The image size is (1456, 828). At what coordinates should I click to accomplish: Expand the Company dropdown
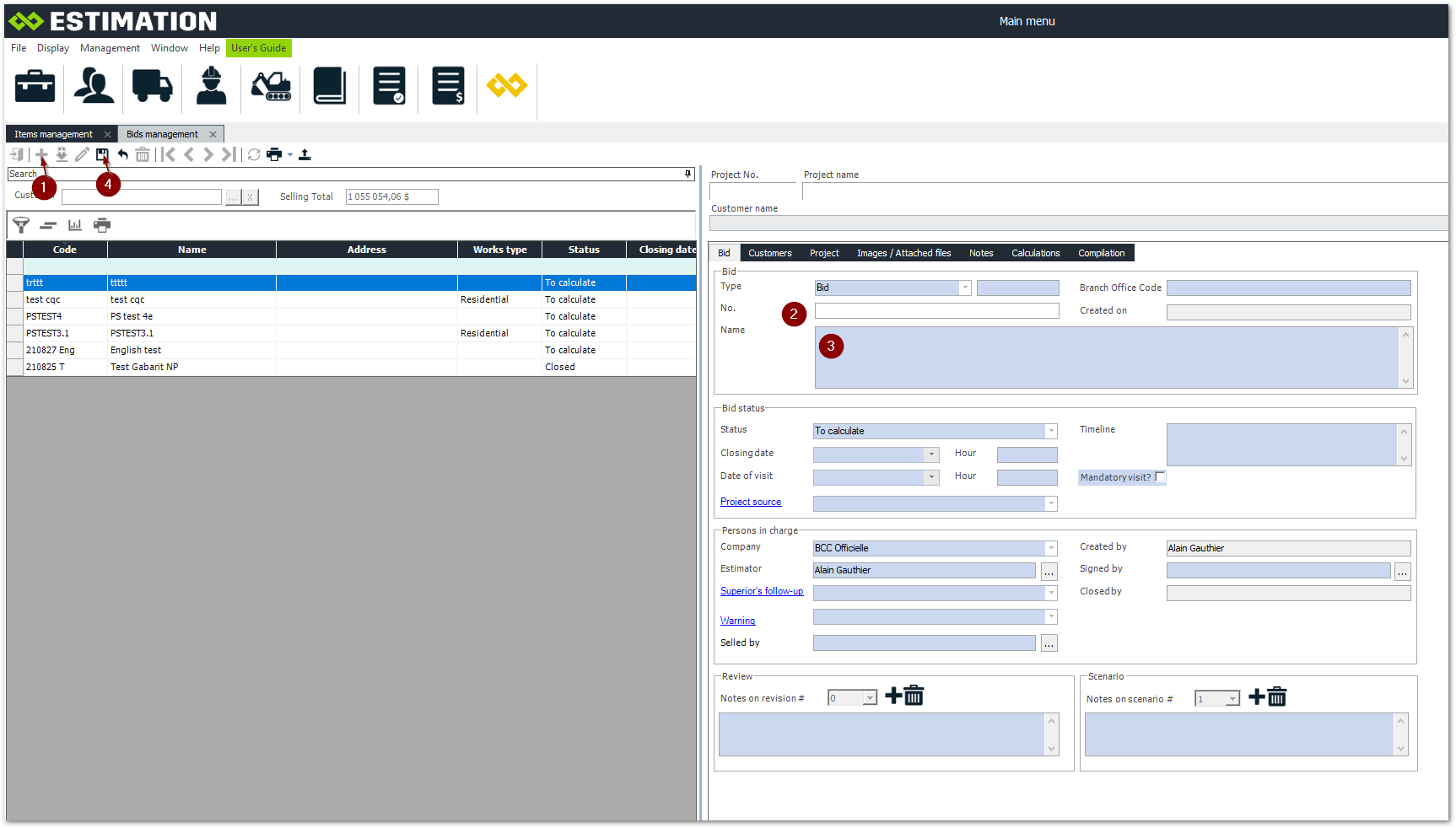tap(1051, 548)
